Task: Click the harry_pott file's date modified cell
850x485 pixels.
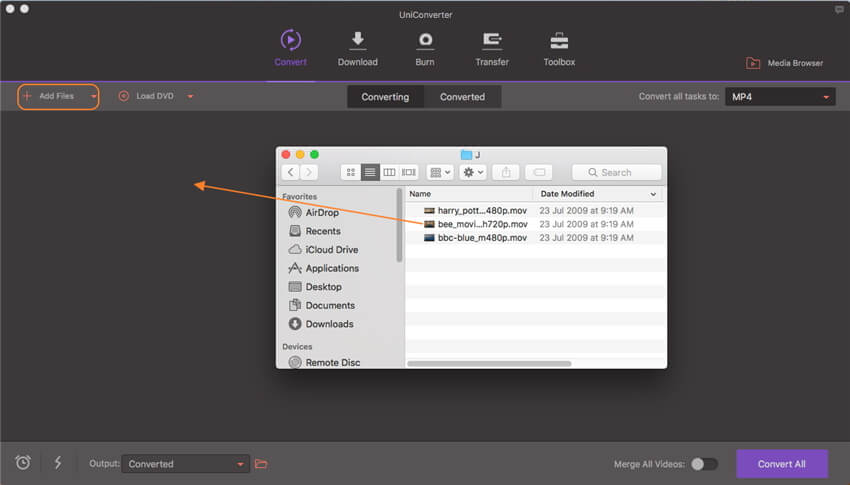Action: pyautogui.click(x=587, y=210)
